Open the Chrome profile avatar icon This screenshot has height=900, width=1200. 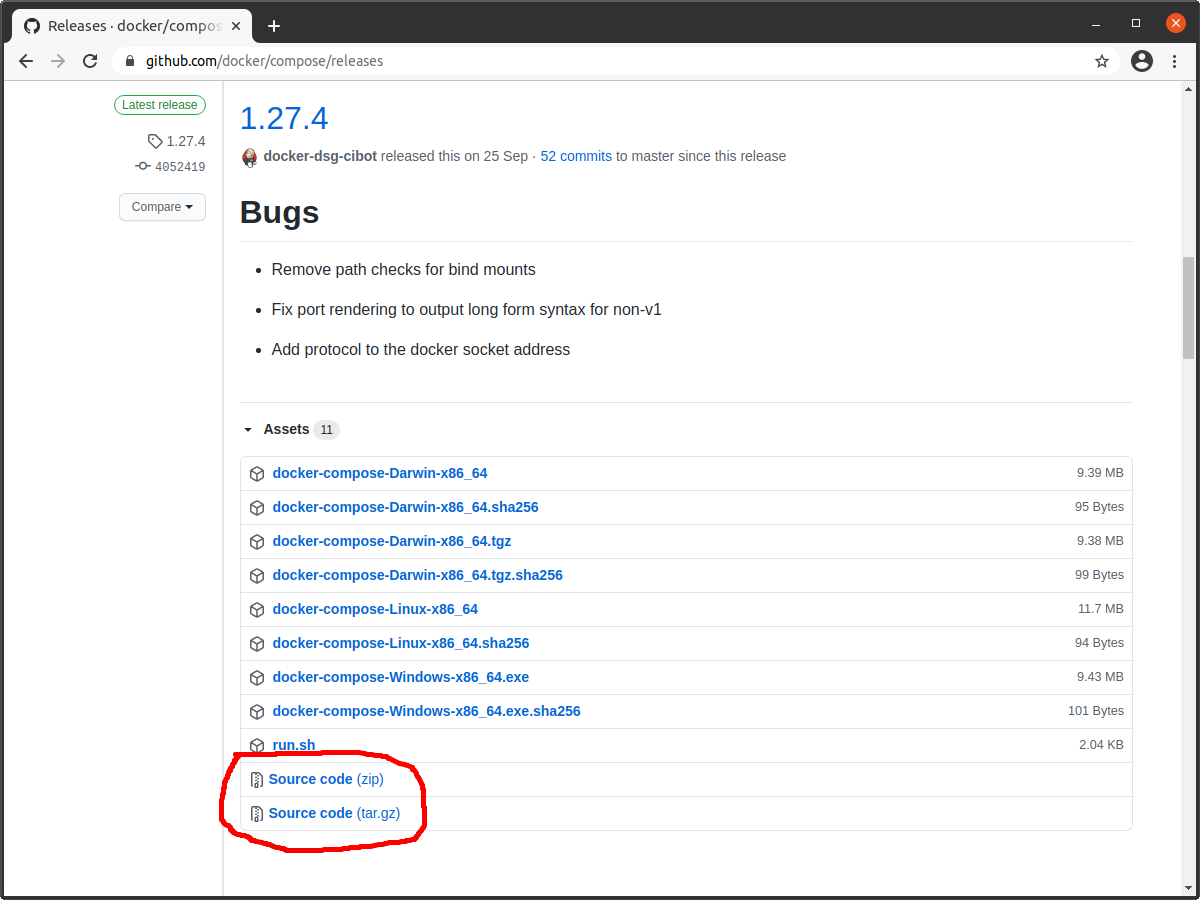(x=1142, y=61)
